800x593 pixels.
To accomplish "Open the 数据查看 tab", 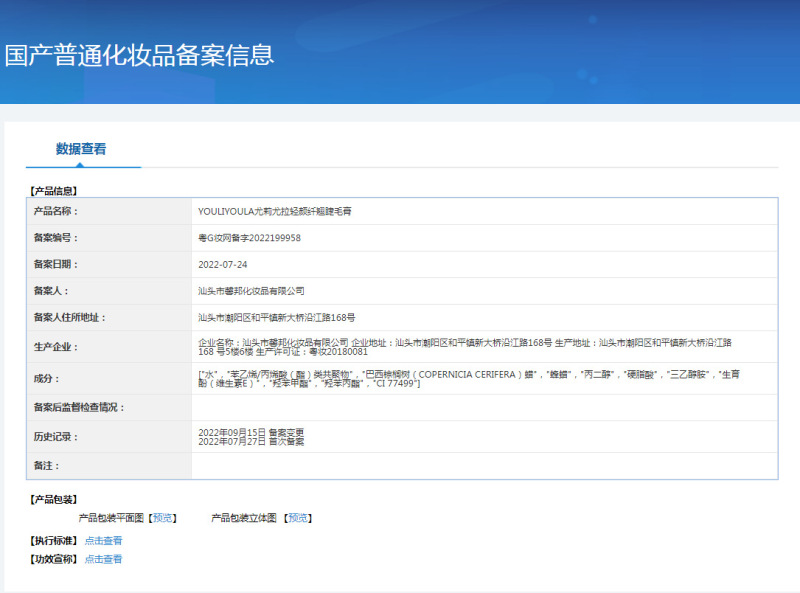I will [81, 149].
